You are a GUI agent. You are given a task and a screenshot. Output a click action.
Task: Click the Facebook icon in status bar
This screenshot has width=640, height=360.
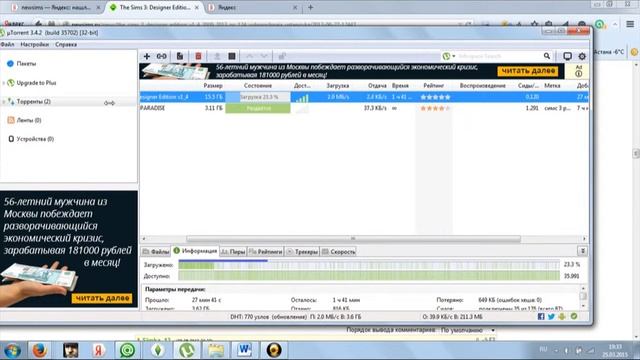tap(541, 316)
